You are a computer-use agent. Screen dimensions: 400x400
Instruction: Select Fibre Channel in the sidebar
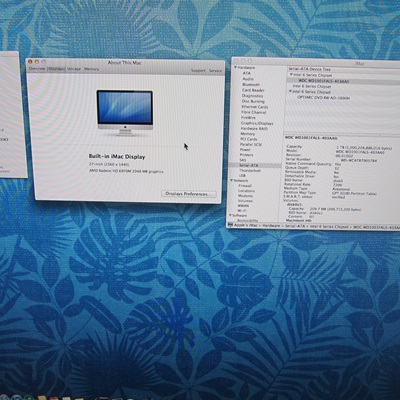[x=254, y=112]
